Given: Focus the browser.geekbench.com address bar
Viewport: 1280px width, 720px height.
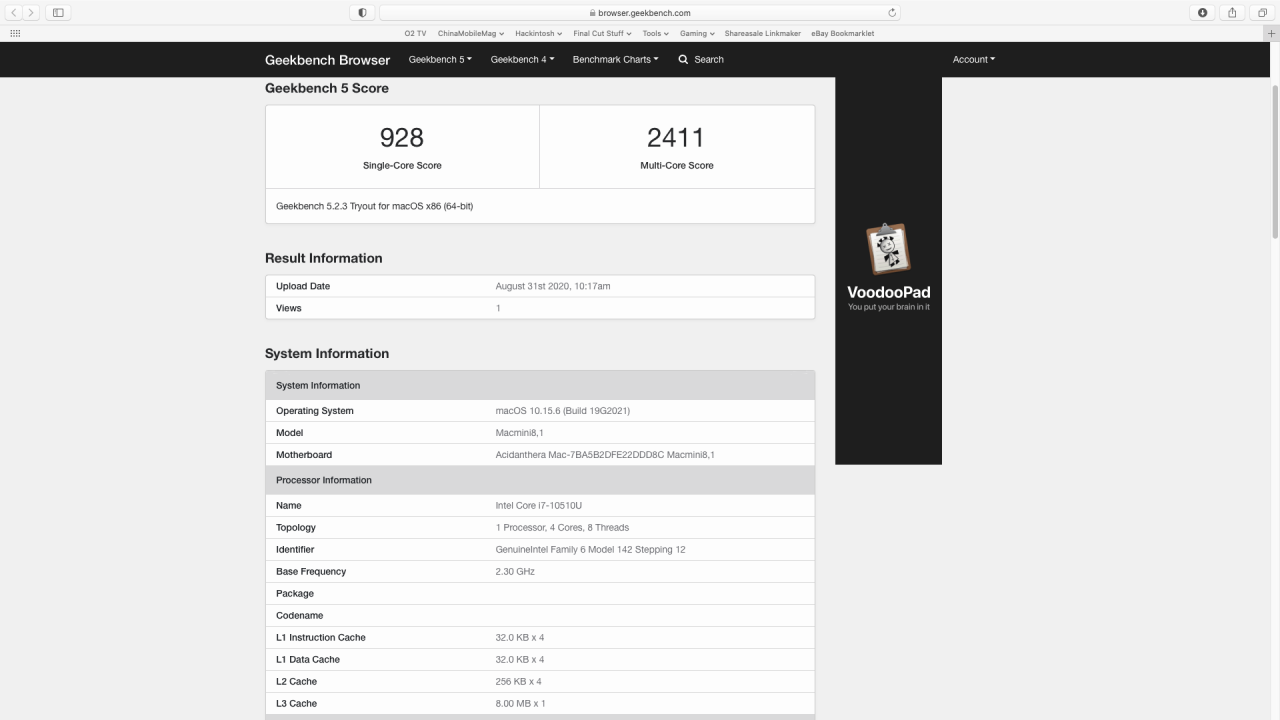Looking at the screenshot, I should point(640,13).
